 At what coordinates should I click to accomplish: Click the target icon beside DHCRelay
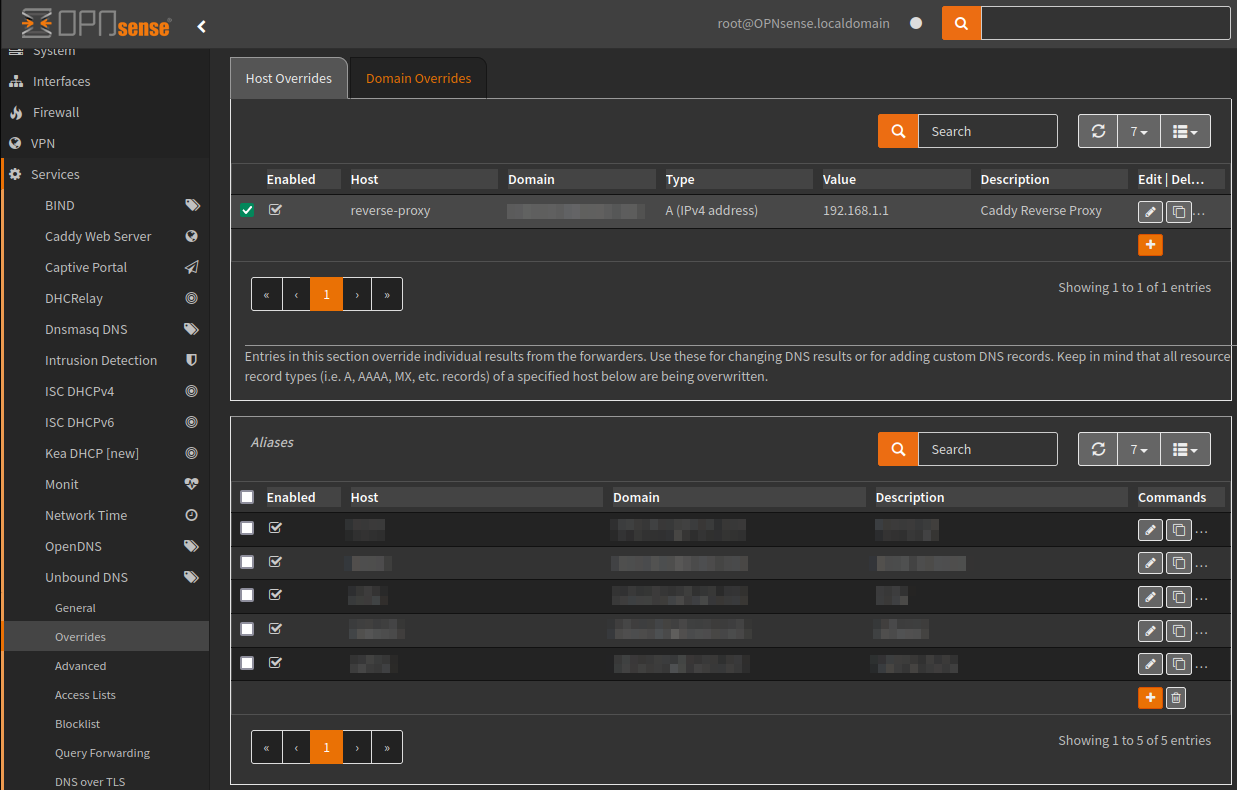coord(192,298)
